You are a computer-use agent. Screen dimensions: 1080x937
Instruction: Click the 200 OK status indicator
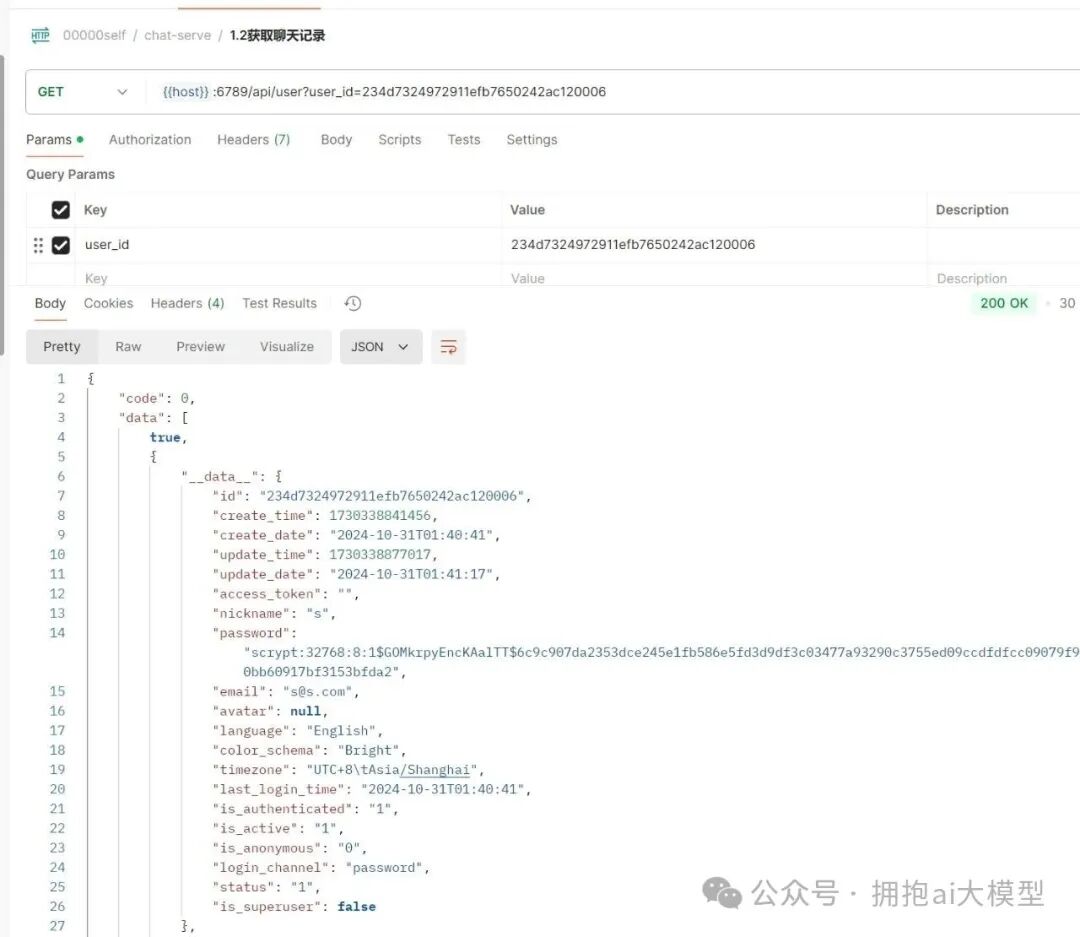coord(1003,303)
